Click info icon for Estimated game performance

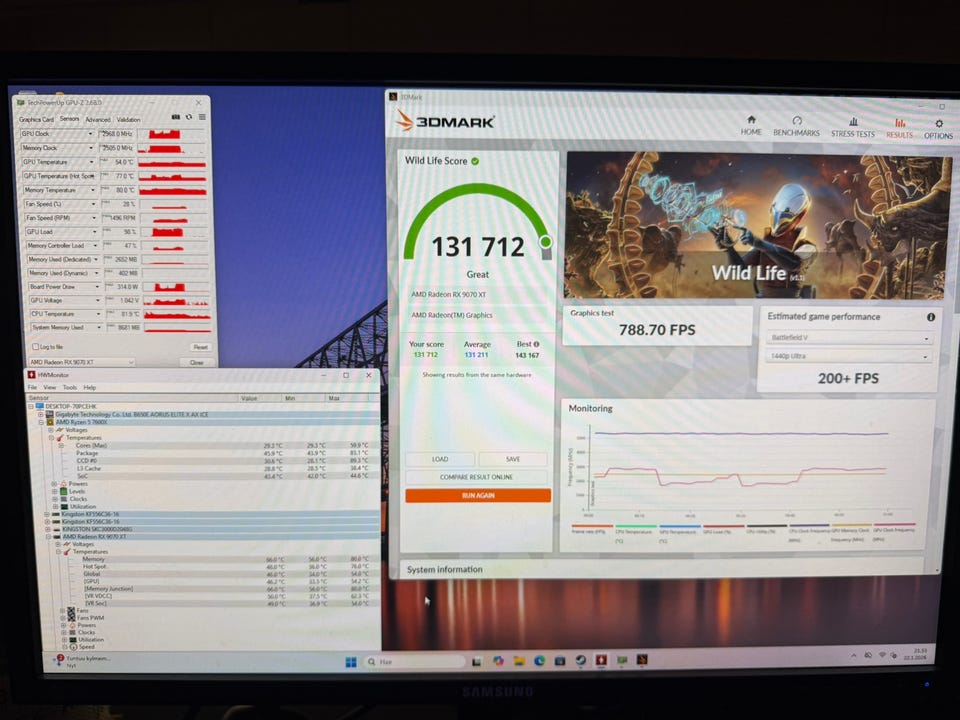(931, 317)
